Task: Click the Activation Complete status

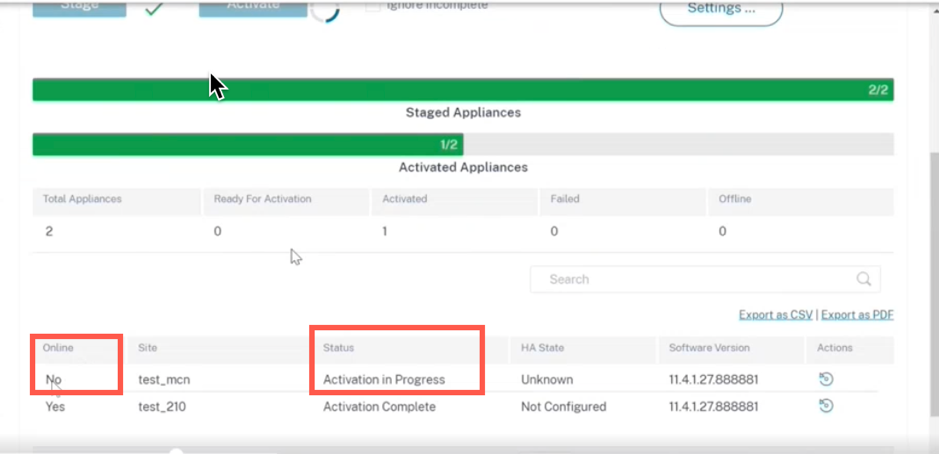Action: [380, 407]
